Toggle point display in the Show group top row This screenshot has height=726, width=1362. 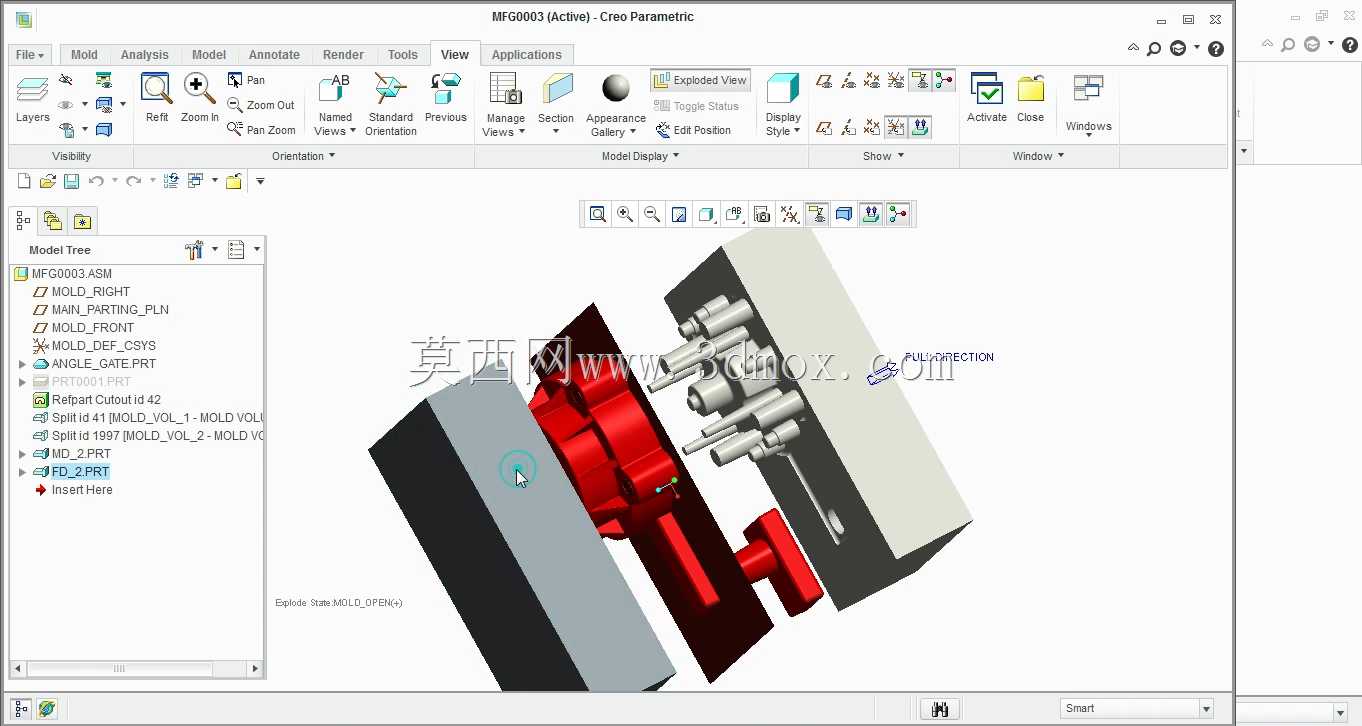pos(872,81)
